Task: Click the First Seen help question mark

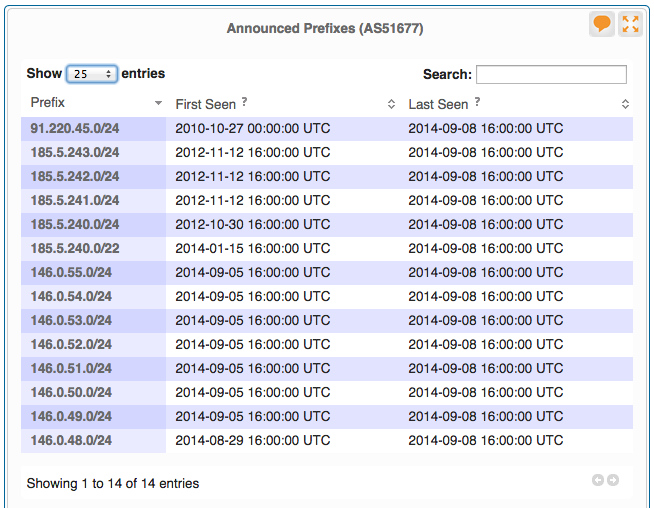Action: (x=245, y=102)
